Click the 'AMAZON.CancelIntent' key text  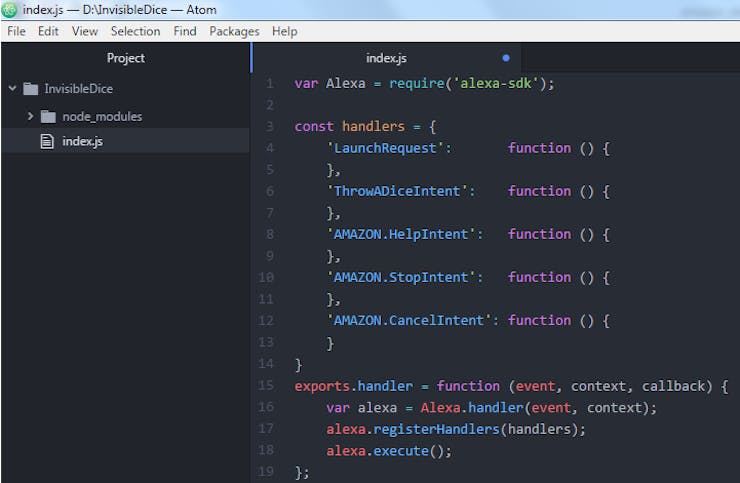409,321
